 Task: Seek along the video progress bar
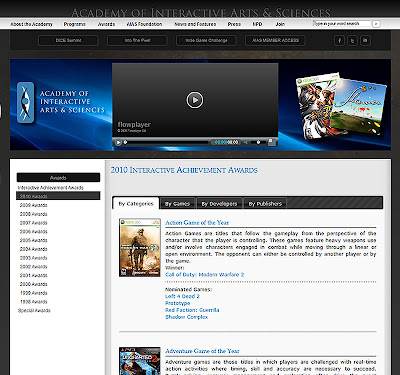pos(166,142)
